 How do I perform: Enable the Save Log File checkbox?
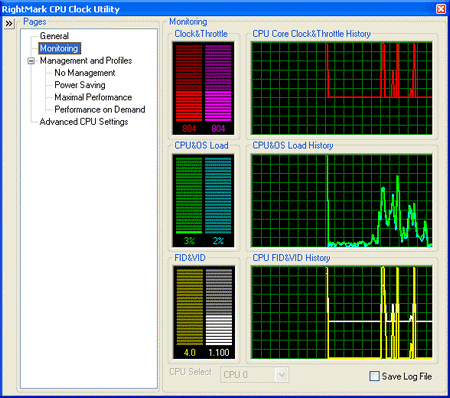[x=374, y=376]
